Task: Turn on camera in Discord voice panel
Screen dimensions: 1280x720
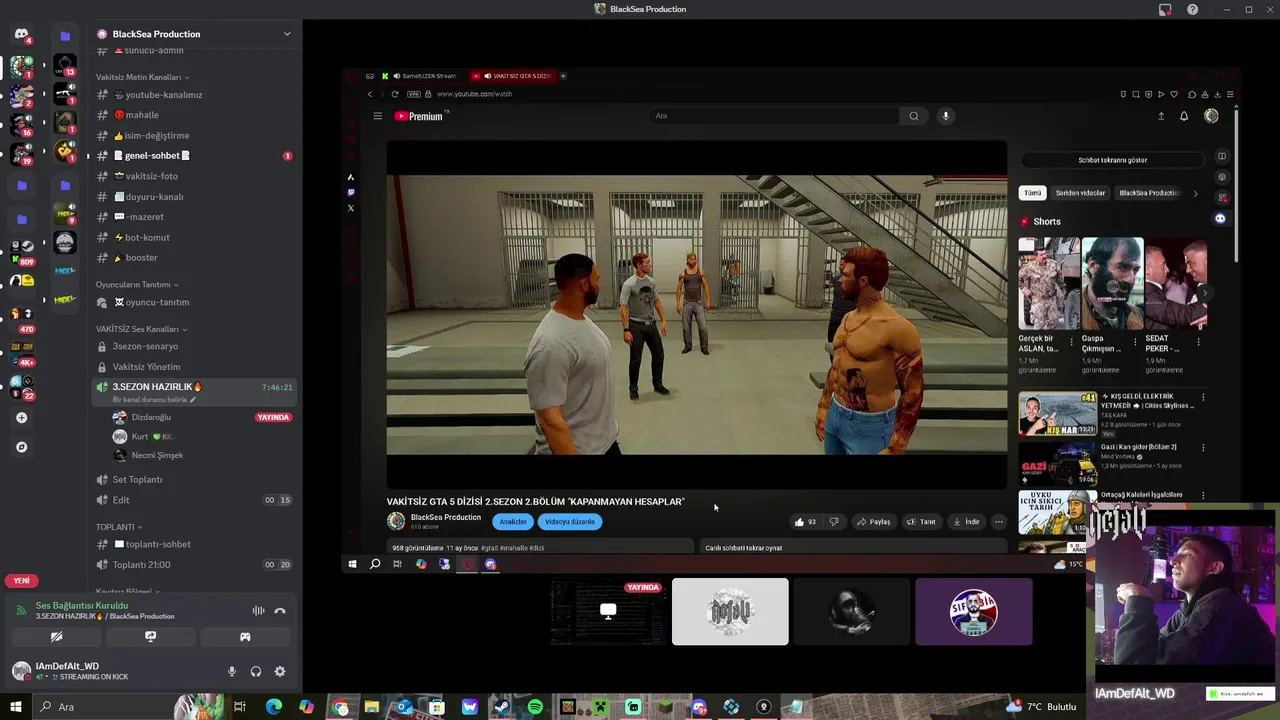Action: (x=57, y=636)
